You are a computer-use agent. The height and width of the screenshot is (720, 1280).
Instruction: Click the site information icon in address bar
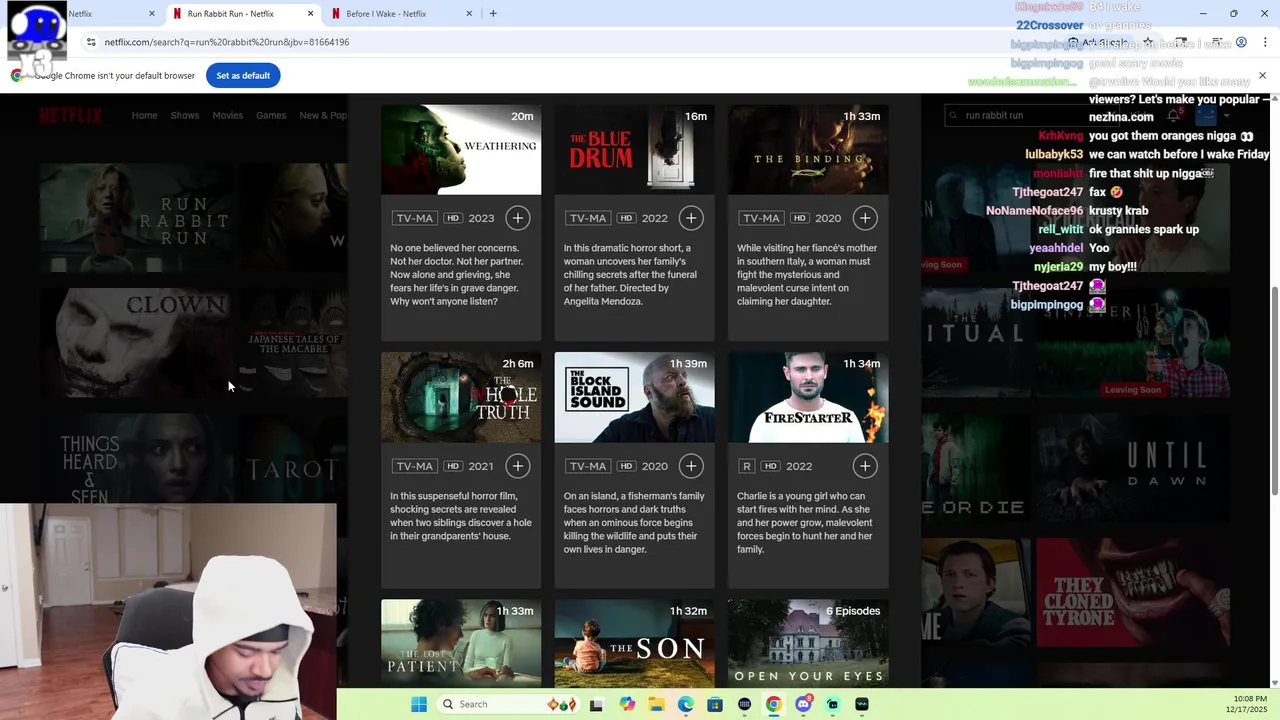91,42
